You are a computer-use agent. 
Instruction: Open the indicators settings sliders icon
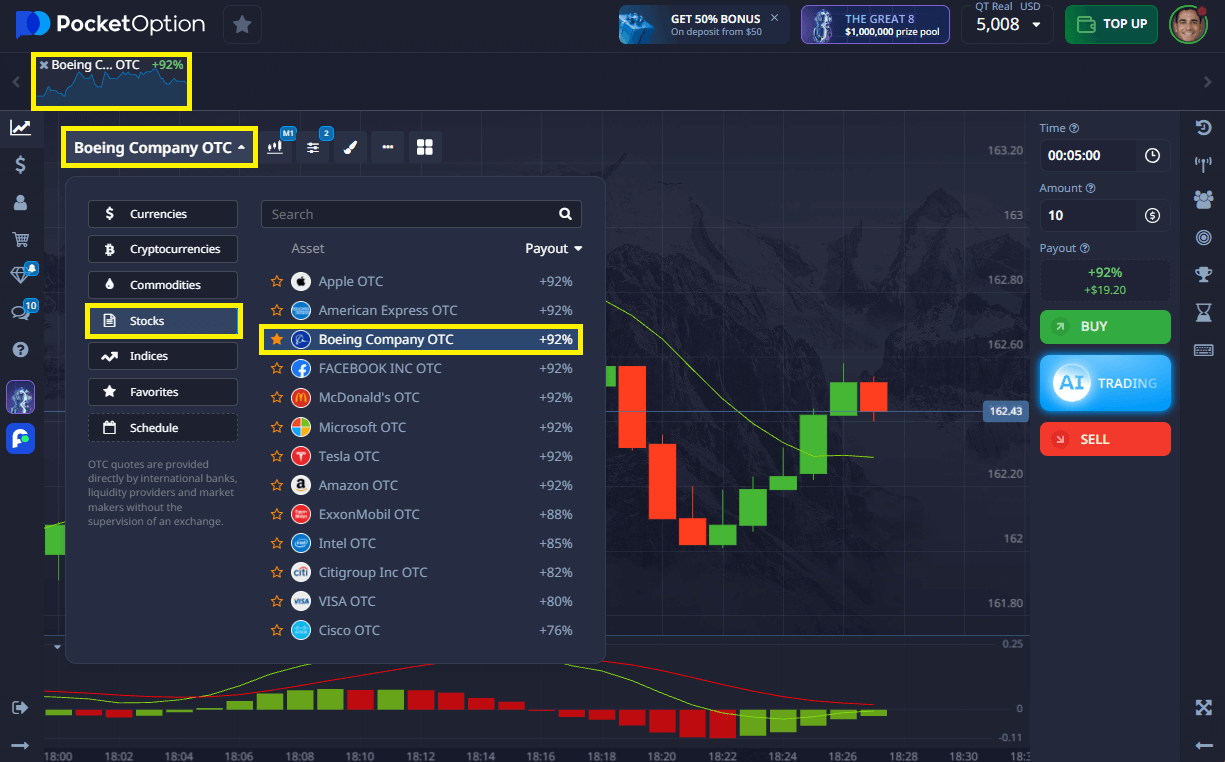(x=313, y=147)
